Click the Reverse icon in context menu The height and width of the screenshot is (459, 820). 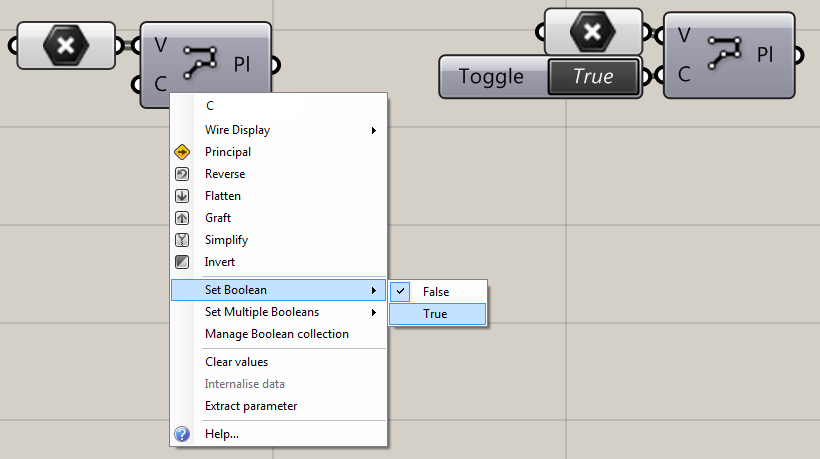click(182, 174)
